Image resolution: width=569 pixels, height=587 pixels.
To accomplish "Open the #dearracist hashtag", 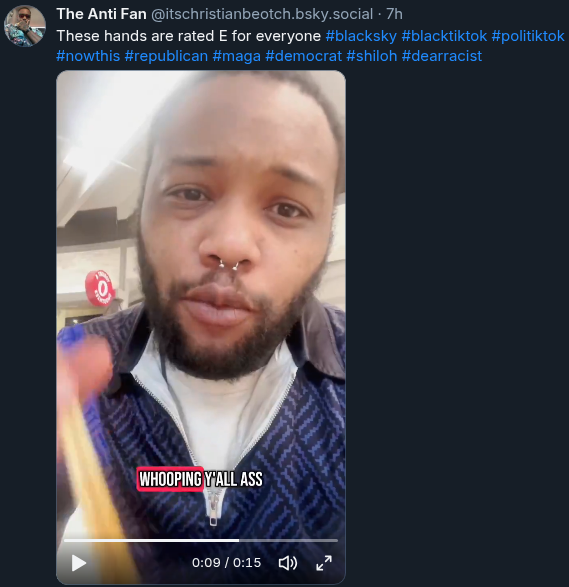I will point(442,56).
